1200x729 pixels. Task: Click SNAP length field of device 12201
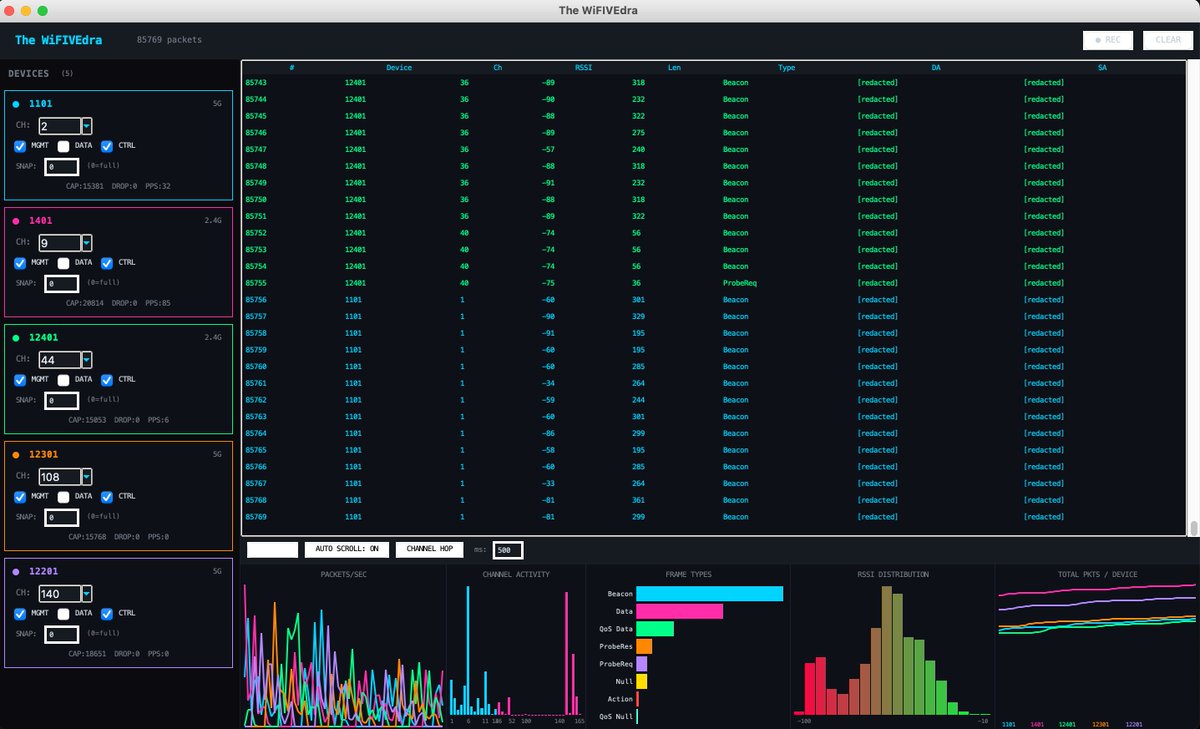(61, 635)
